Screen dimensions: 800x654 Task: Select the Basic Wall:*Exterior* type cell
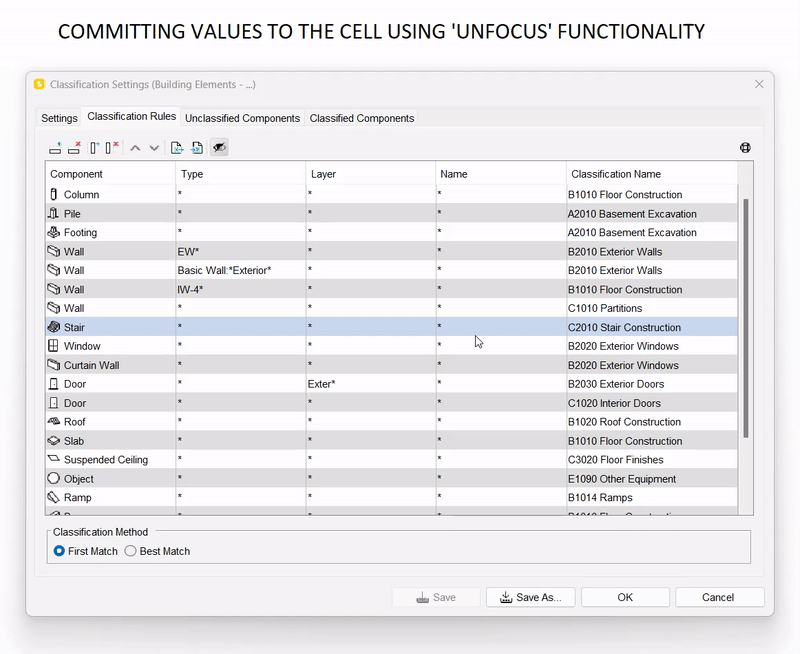[241, 270]
